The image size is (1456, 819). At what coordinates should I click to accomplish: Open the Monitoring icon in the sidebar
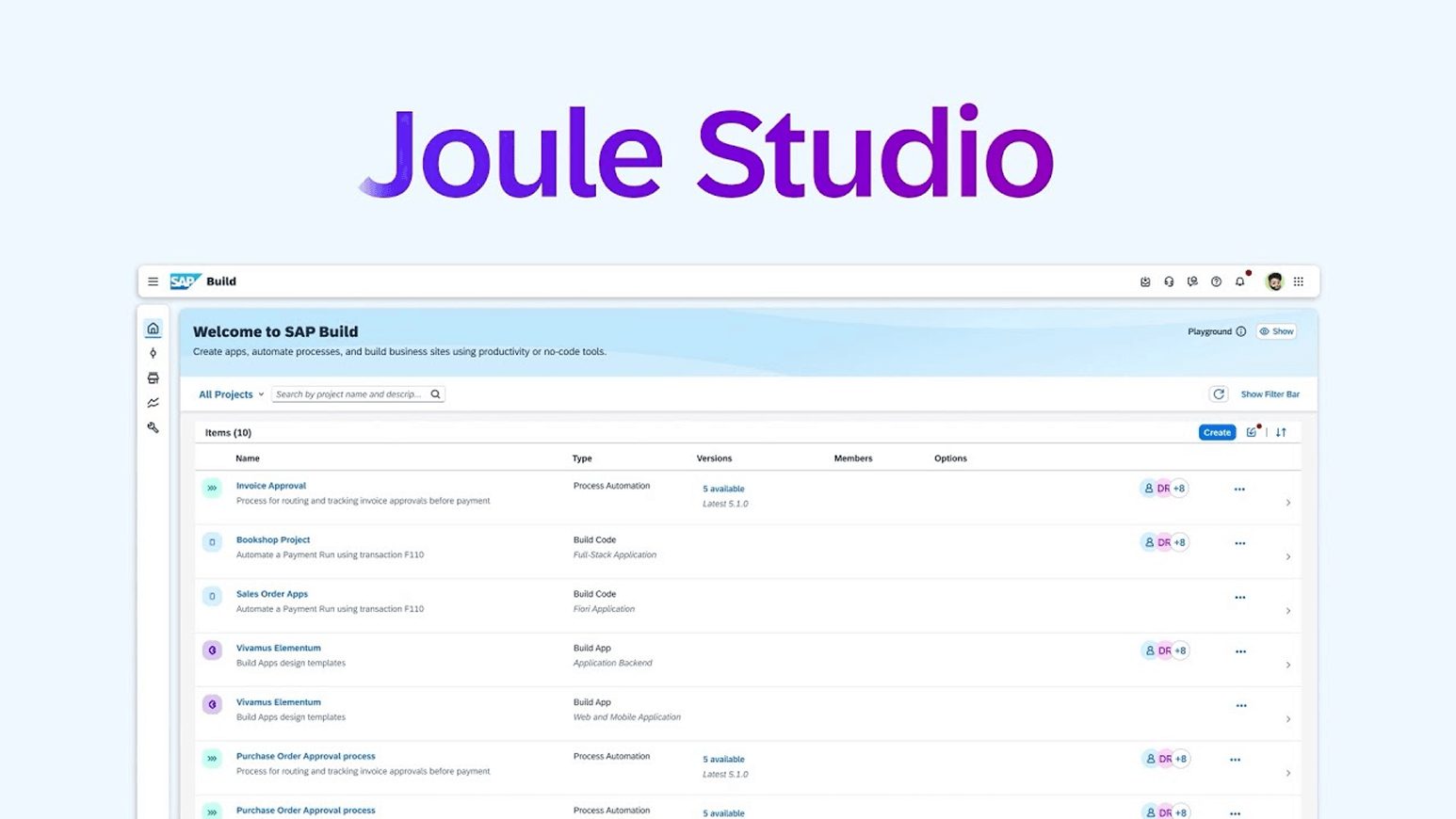[153, 402]
